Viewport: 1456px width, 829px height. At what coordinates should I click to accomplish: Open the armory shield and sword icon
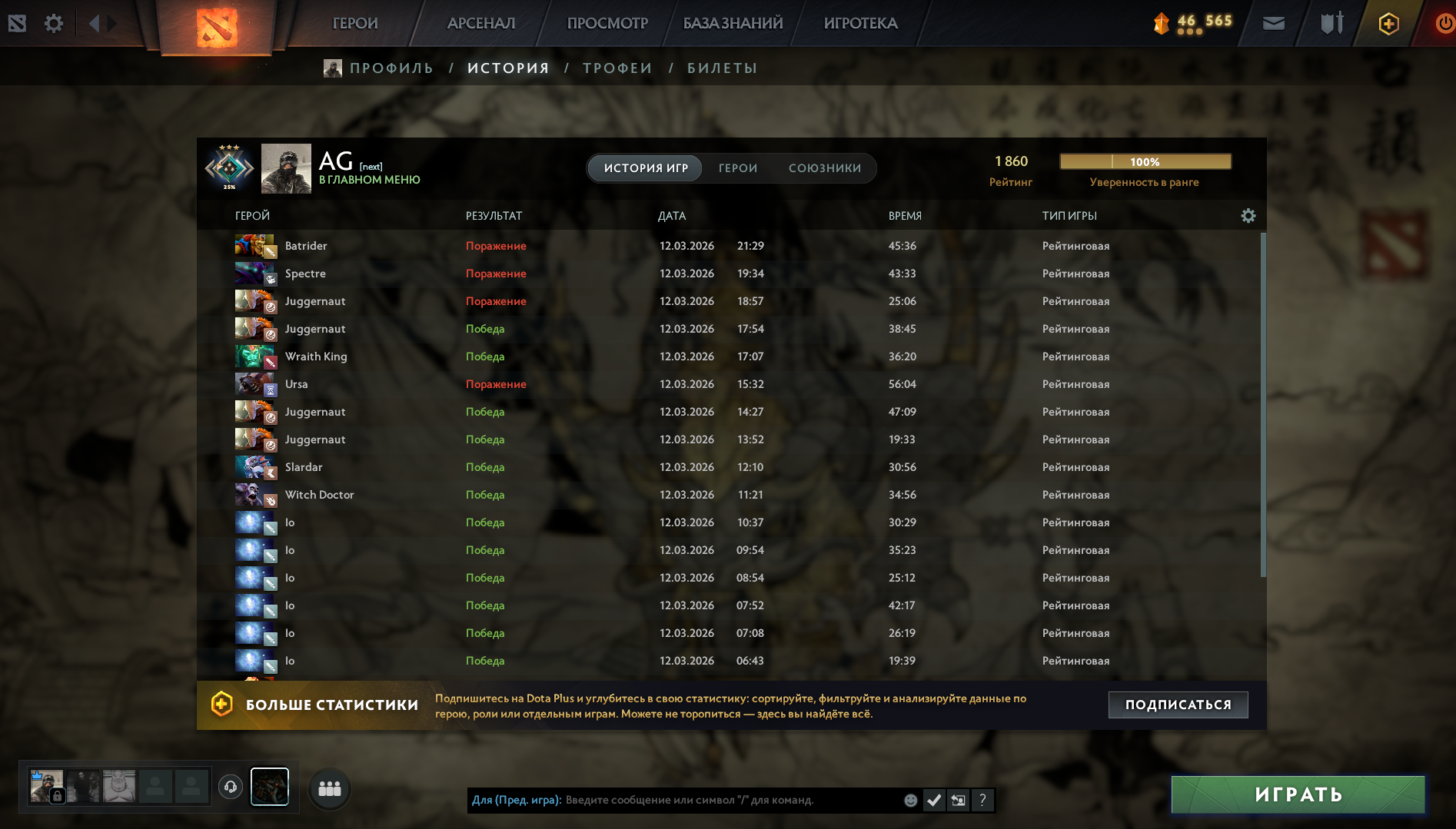(1331, 23)
